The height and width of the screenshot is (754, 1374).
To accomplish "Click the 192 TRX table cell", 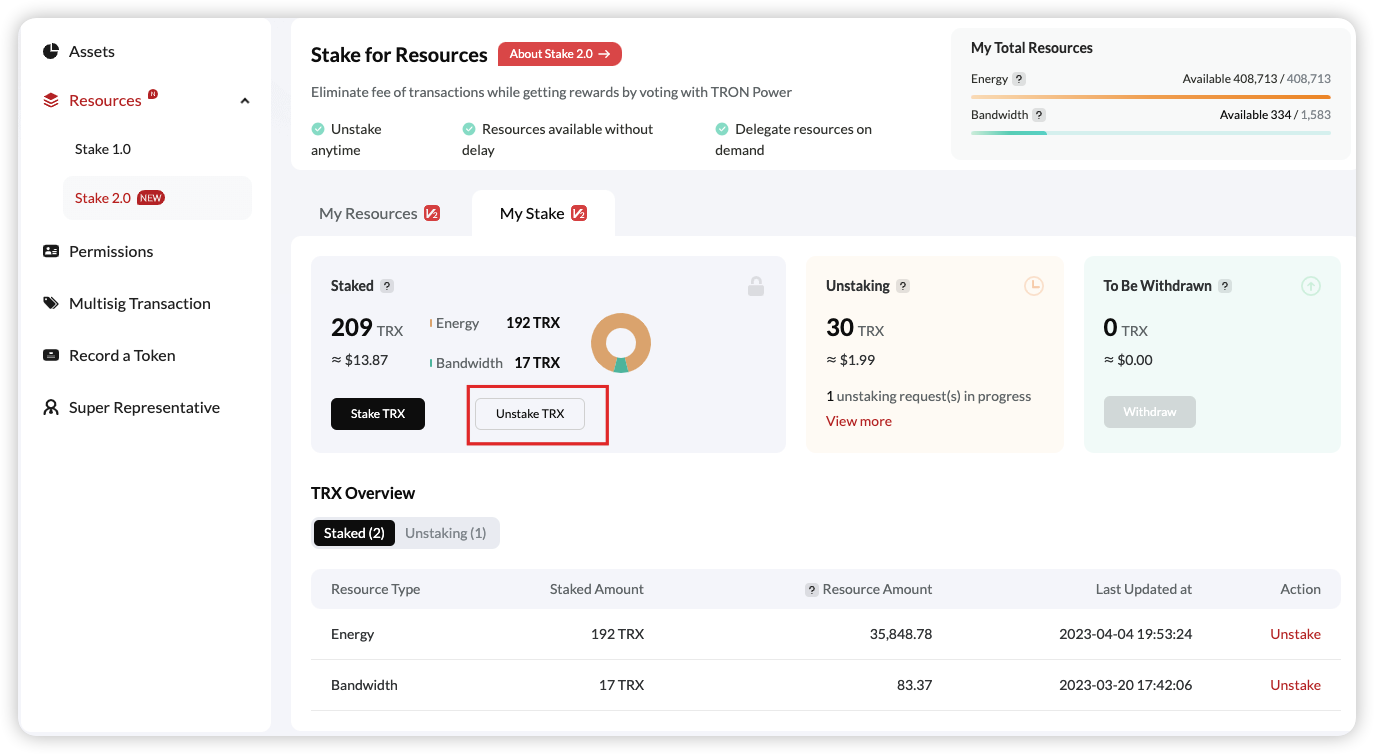I will point(617,634).
